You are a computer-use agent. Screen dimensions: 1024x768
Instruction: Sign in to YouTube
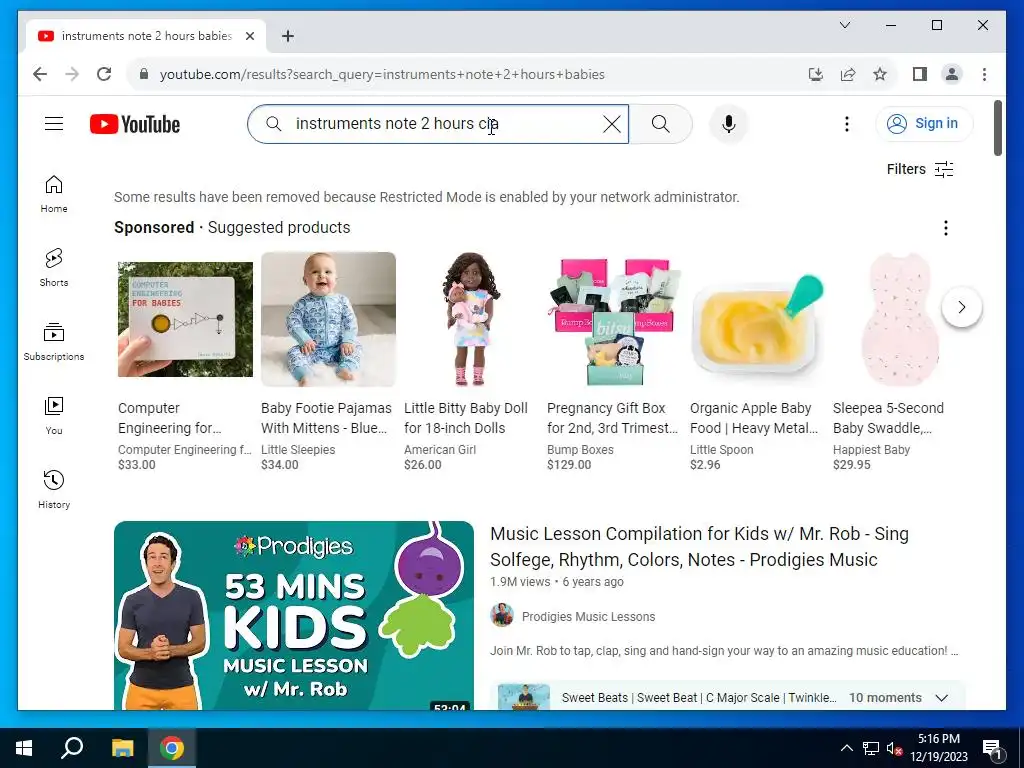[x=924, y=123]
